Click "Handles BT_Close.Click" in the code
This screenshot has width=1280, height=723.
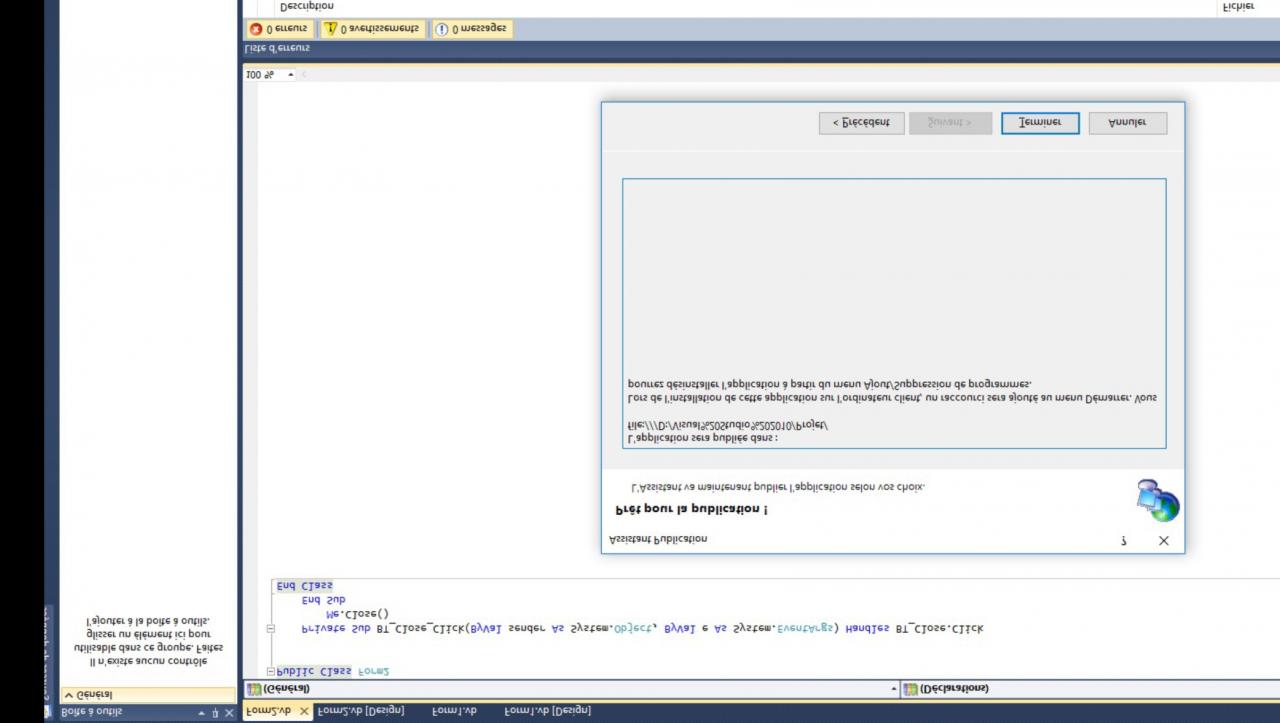coord(914,629)
